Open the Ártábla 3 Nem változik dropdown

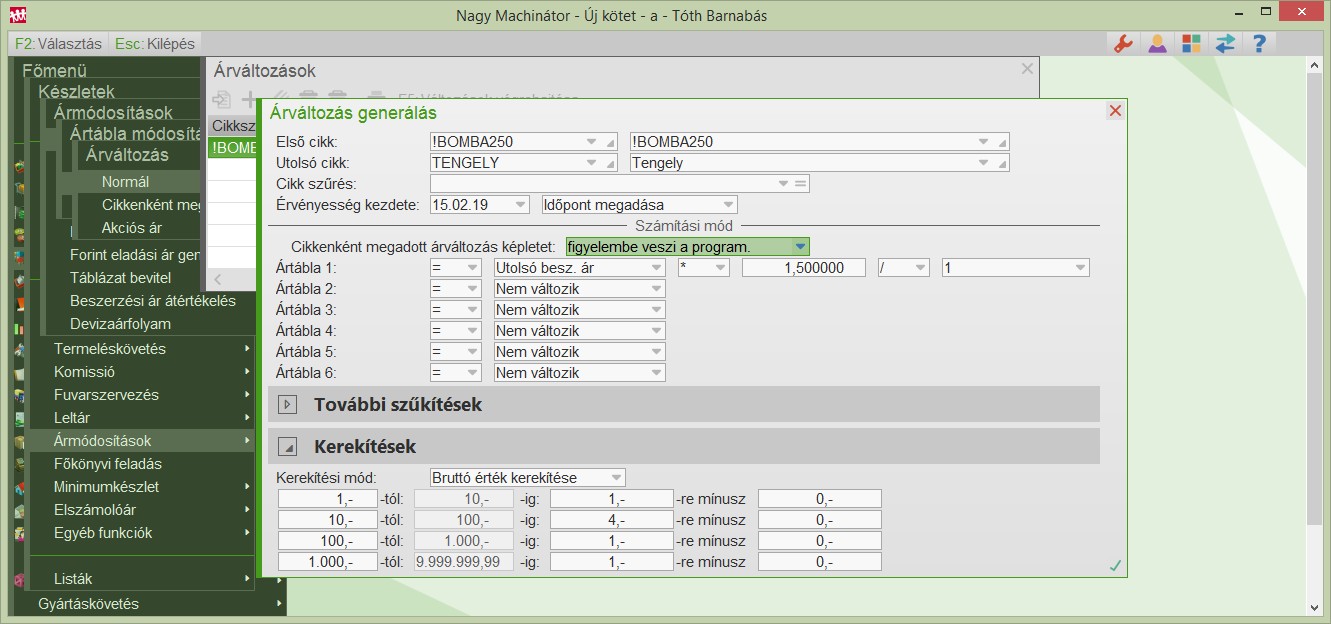(656, 310)
